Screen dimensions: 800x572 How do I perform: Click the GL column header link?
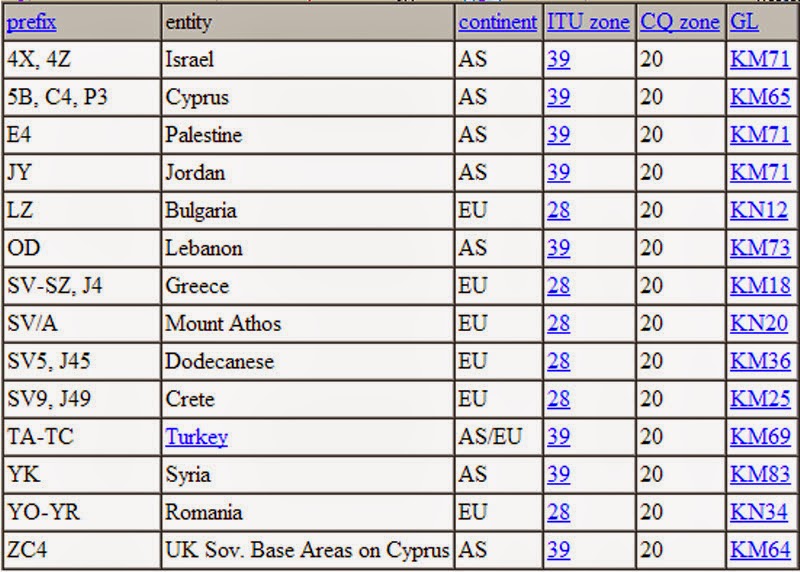coord(744,22)
